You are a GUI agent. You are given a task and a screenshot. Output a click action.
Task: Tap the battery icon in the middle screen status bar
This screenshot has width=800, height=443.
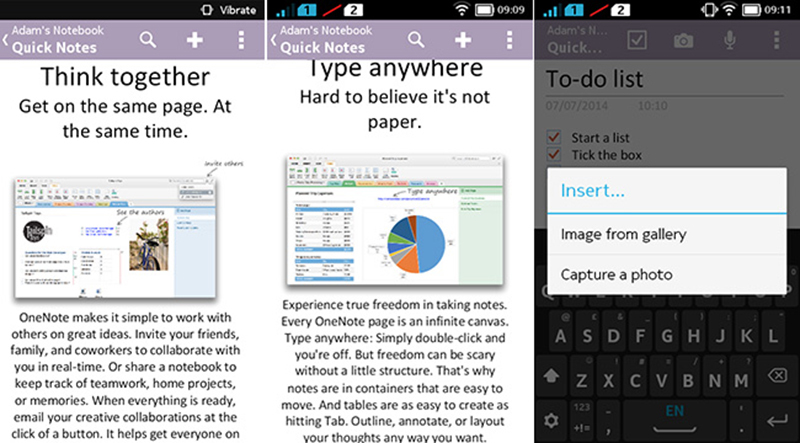tap(486, 10)
